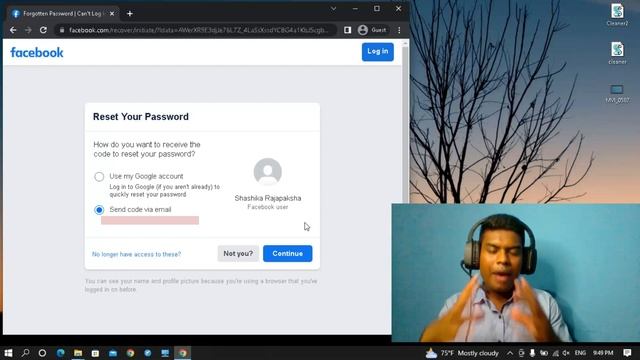Open Microsoft Store from taskbar

[95, 353]
